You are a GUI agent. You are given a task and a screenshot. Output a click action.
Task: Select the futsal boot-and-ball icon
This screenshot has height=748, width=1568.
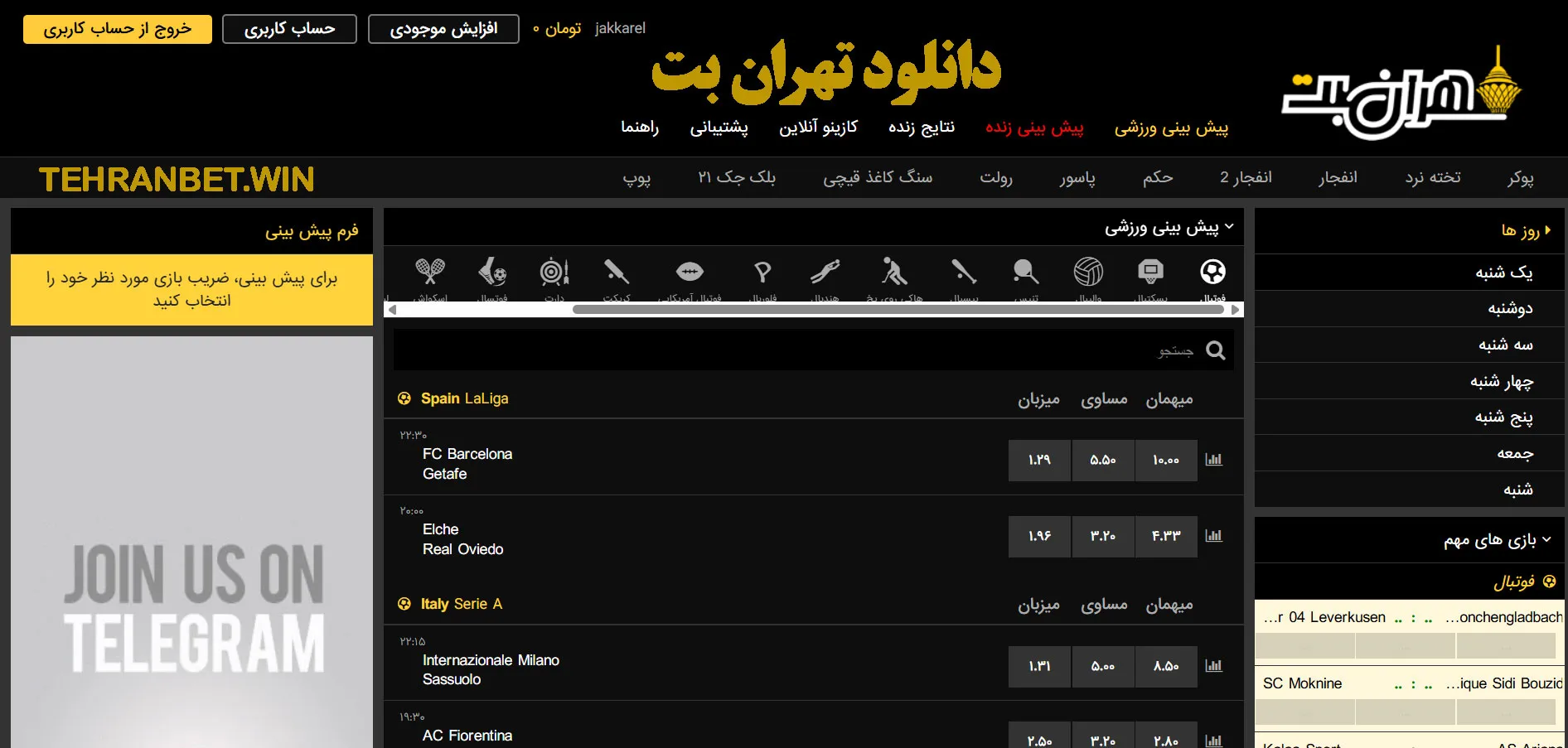pos(492,272)
